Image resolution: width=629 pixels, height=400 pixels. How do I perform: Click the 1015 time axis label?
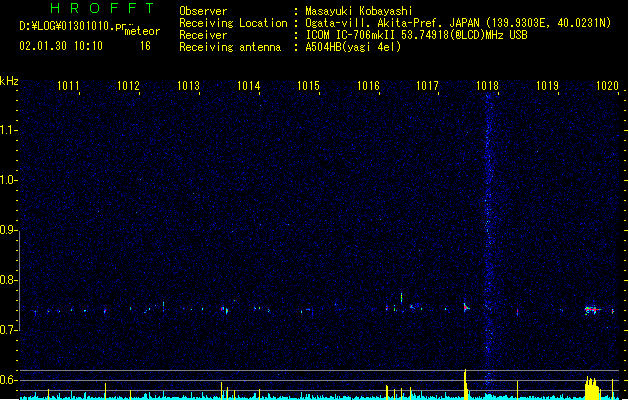[308, 86]
